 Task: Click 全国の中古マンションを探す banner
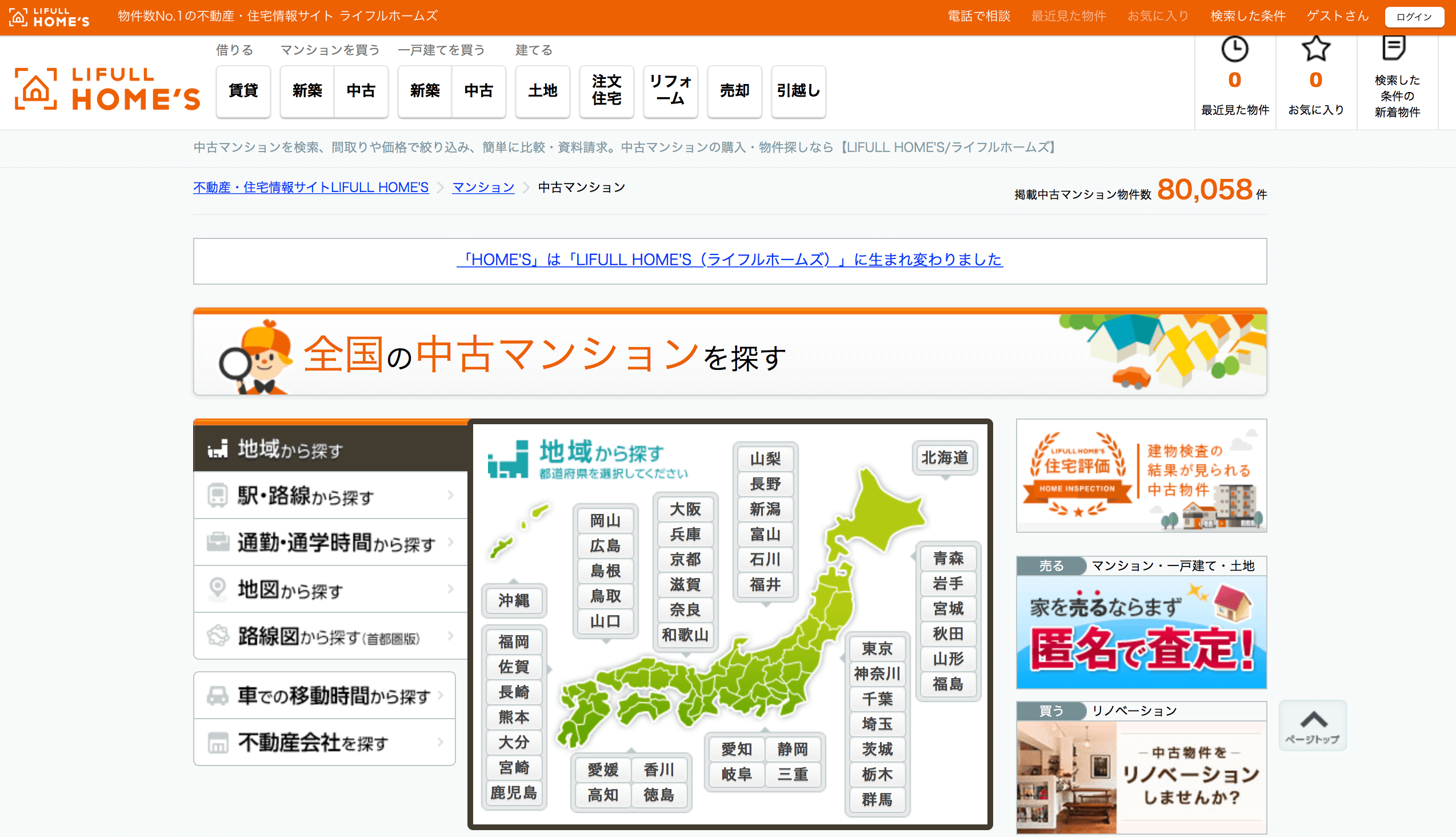[730, 352]
